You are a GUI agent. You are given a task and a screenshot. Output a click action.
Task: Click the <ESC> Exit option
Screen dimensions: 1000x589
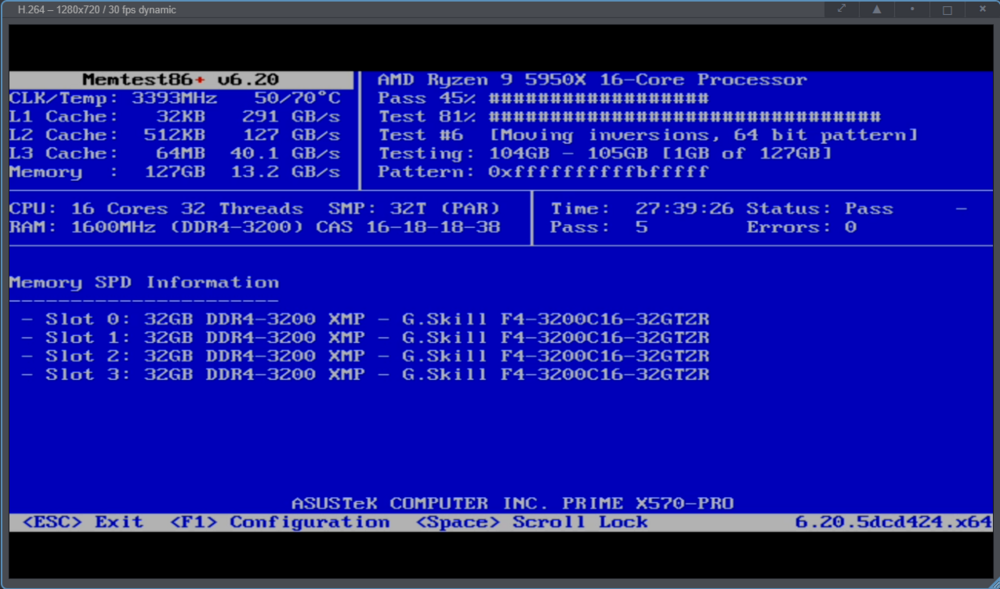click(x=83, y=522)
